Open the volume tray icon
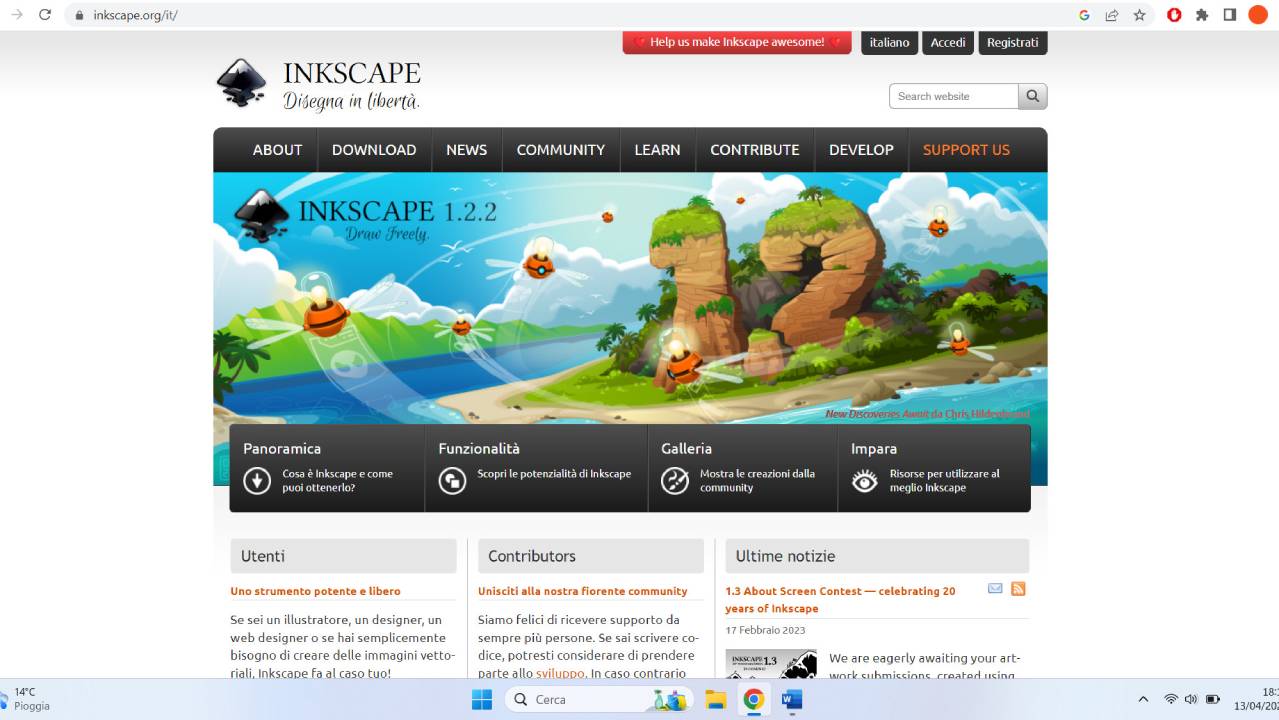This screenshot has width=1279, height=720. pyautogui.click(x=1191, y=699)
